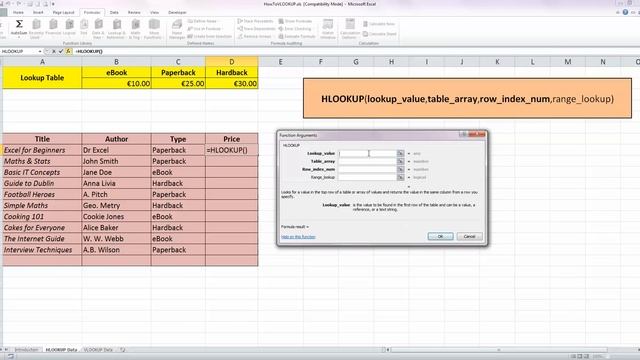The width and height of the screenshot is (640, 360).
Task: Click Use in Formula
Action: [204, 29]
